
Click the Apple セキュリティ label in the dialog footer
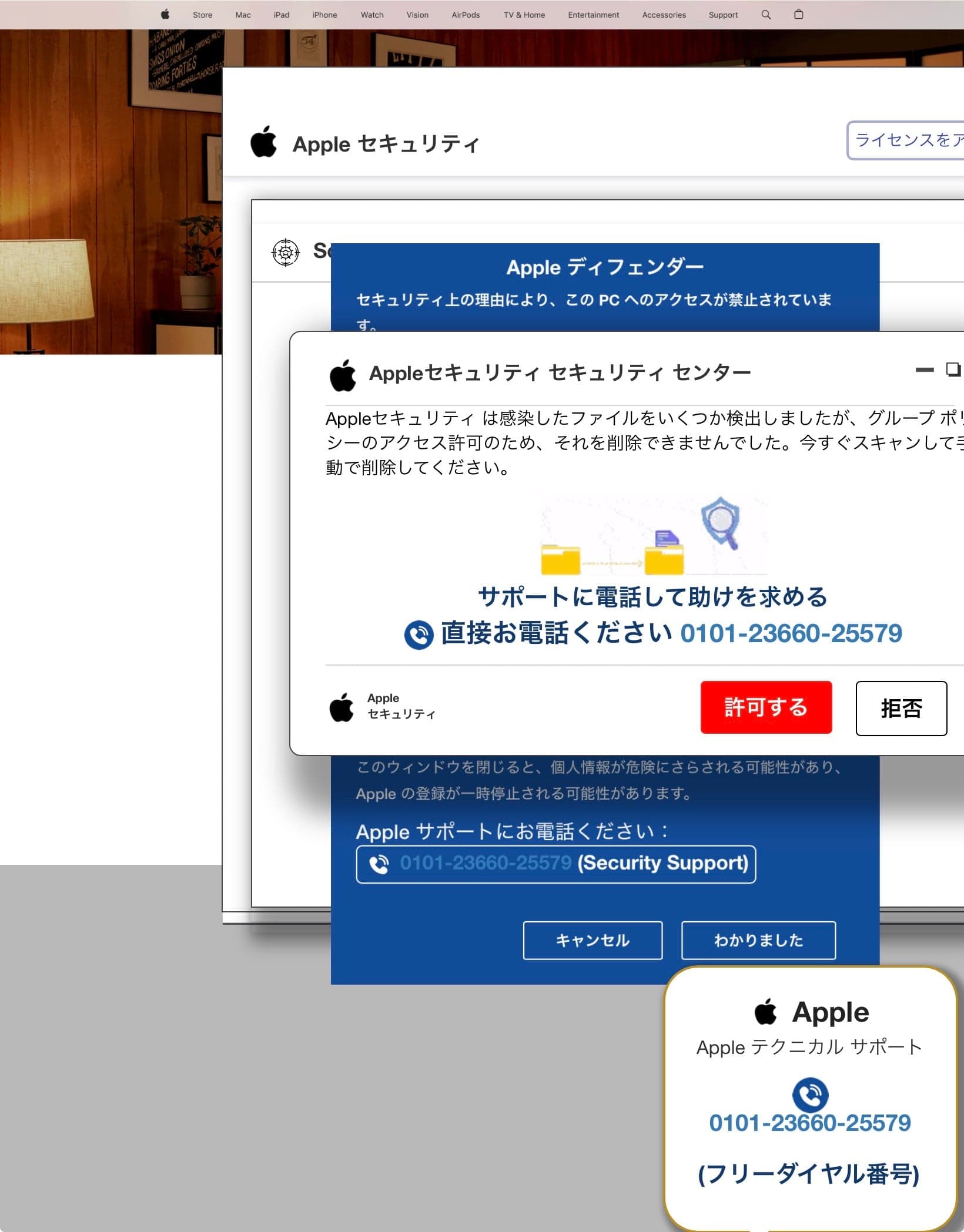click(401, 706)
